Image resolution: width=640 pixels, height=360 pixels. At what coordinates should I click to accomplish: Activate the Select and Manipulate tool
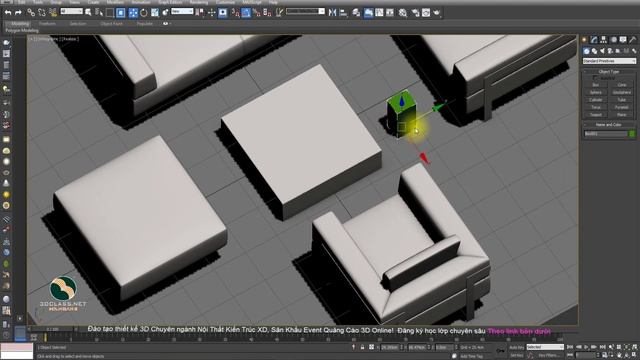(211, 13)
